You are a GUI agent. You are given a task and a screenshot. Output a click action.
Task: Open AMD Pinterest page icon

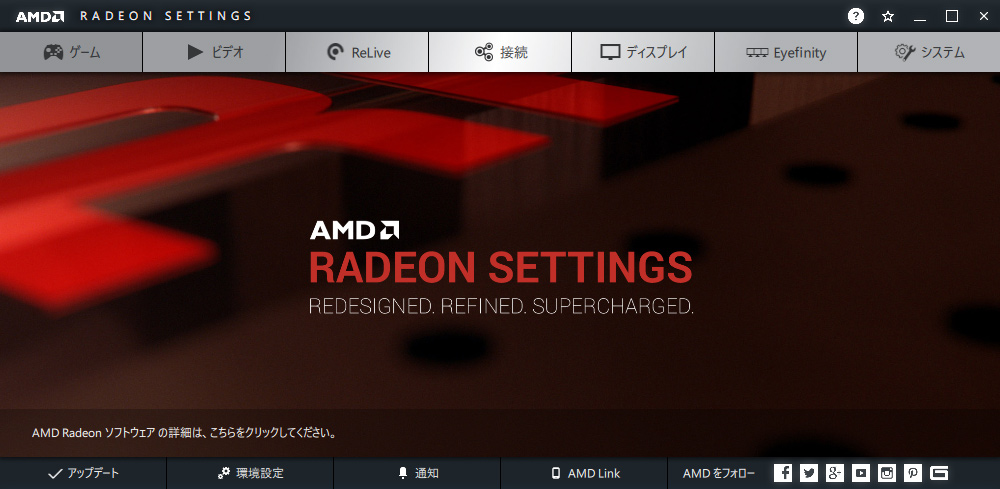tap(913, 473)
